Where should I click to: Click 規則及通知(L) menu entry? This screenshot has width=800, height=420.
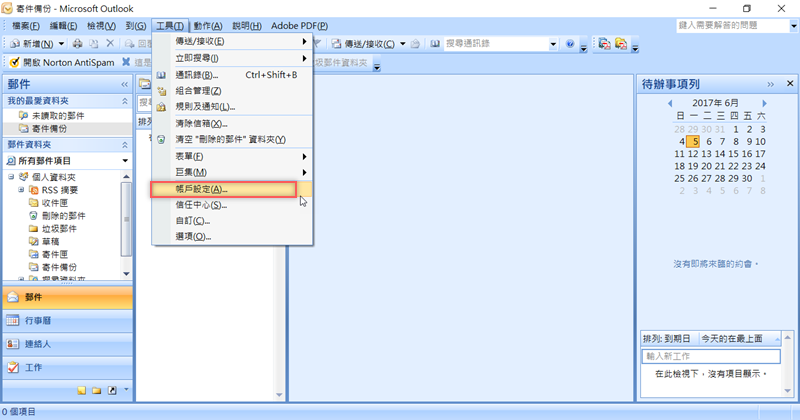[x=232, y=107]
